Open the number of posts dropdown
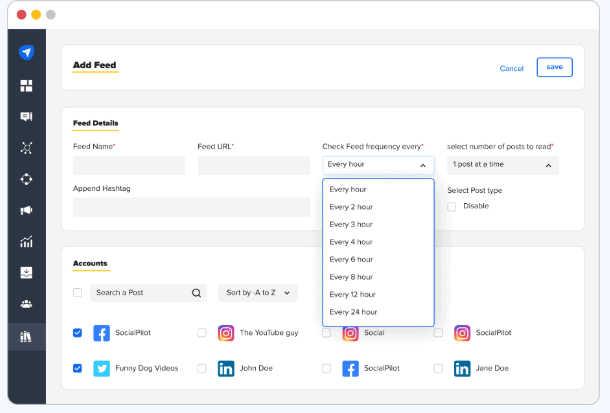 pos(502,165)
